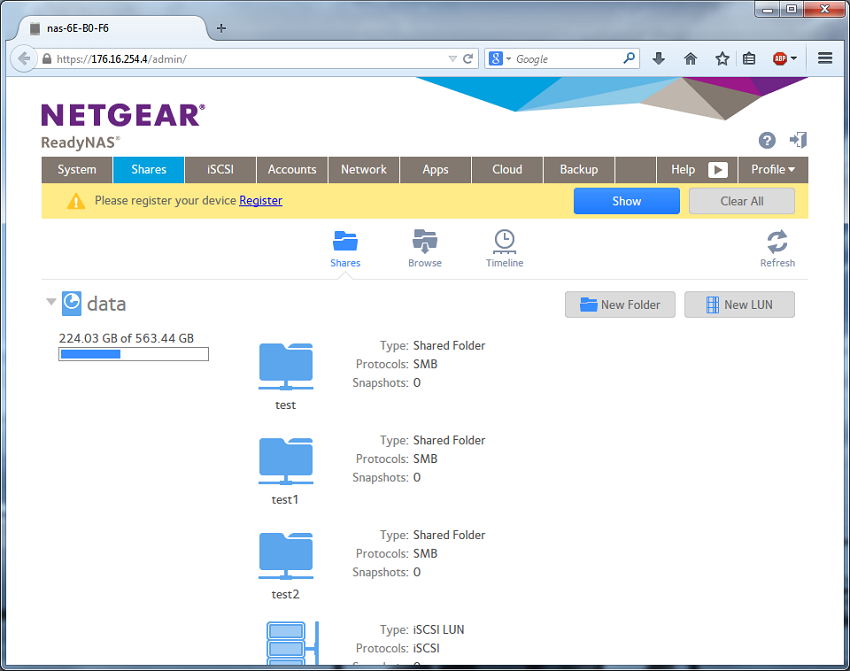Click the test1 folder name
This screenshot has width=850, height=671.
click(x=285, y=500)
